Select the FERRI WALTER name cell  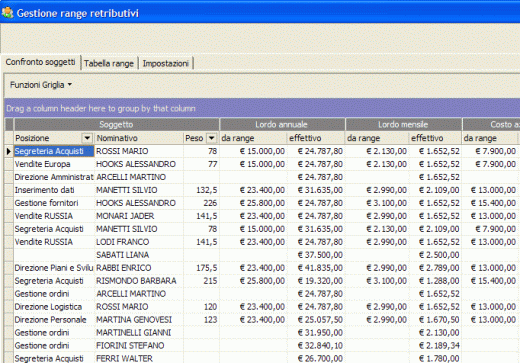pos(139,358)
